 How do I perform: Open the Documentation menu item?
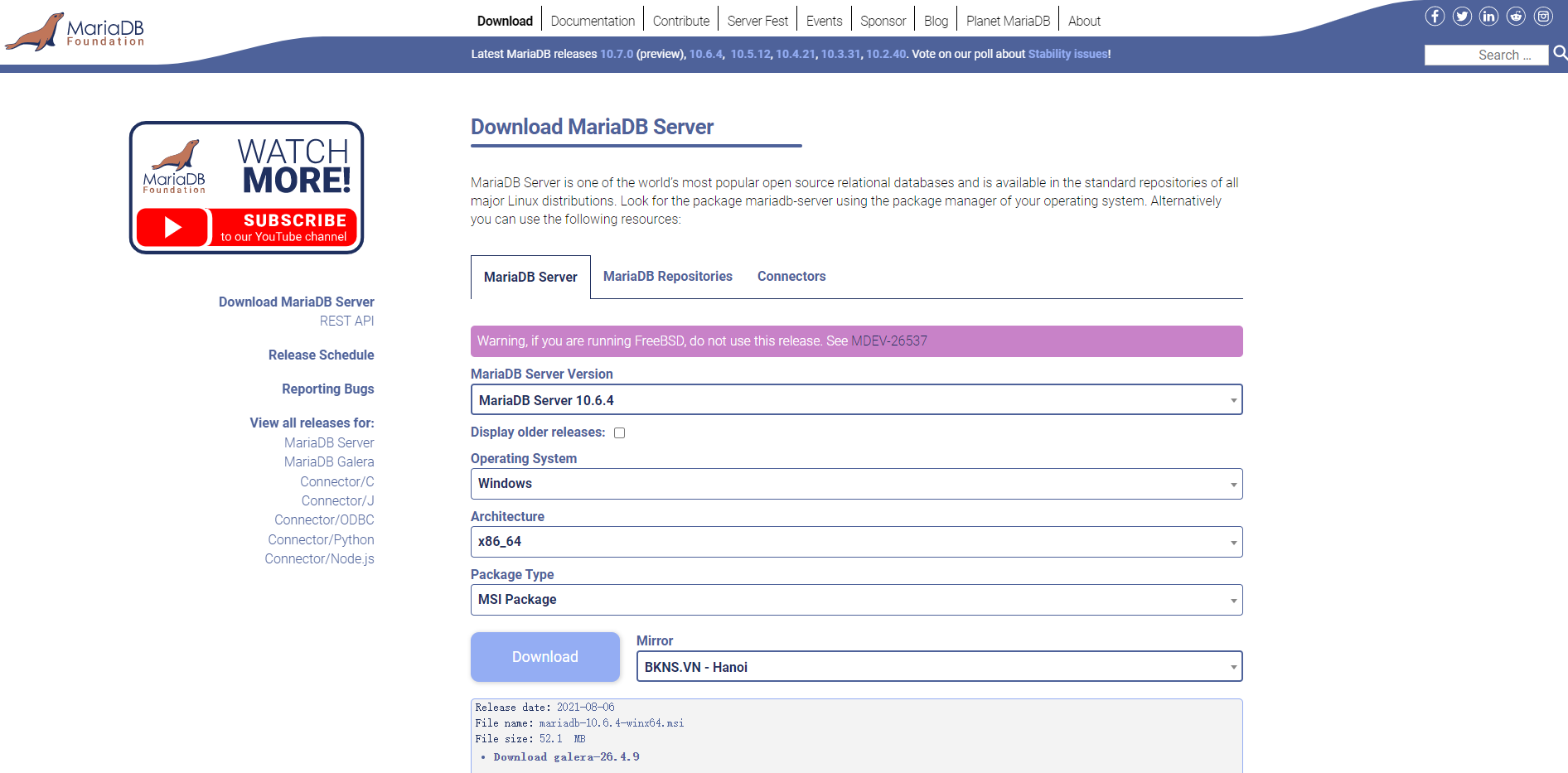tap(593, 20)
